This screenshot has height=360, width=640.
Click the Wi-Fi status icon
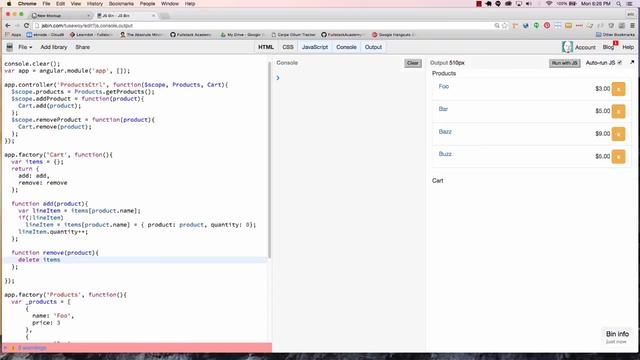tap(549, 4)
